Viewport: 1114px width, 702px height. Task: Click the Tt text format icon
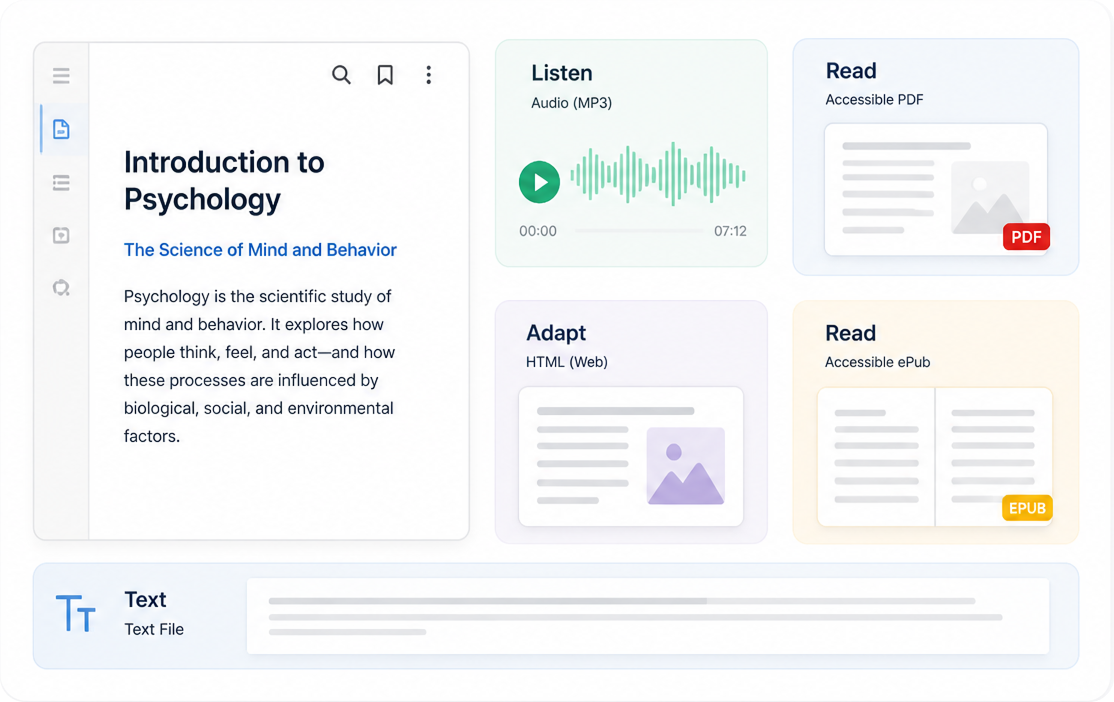(x=75, y=613)
